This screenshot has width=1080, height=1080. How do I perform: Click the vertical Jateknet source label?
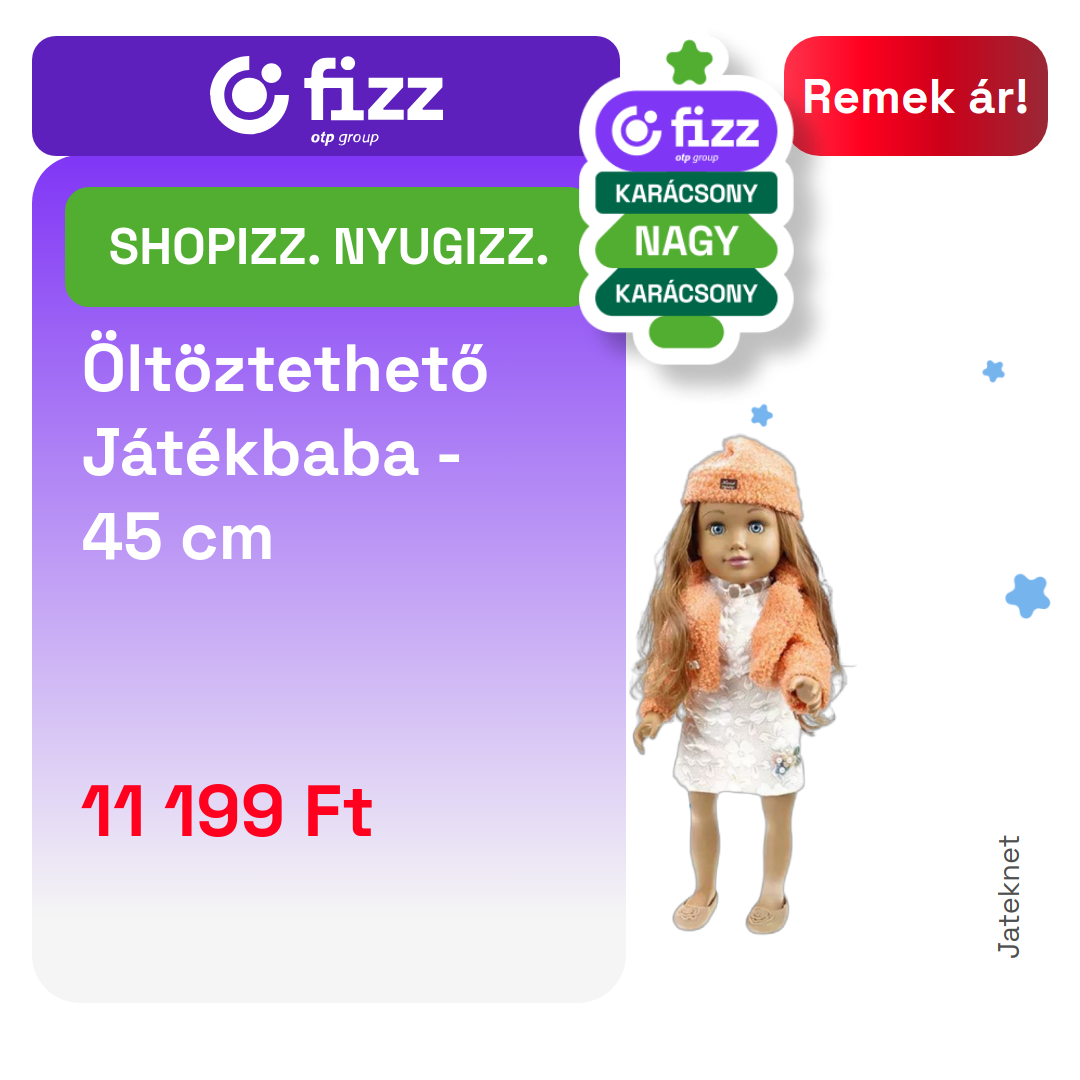click(x=1008, y=896)
